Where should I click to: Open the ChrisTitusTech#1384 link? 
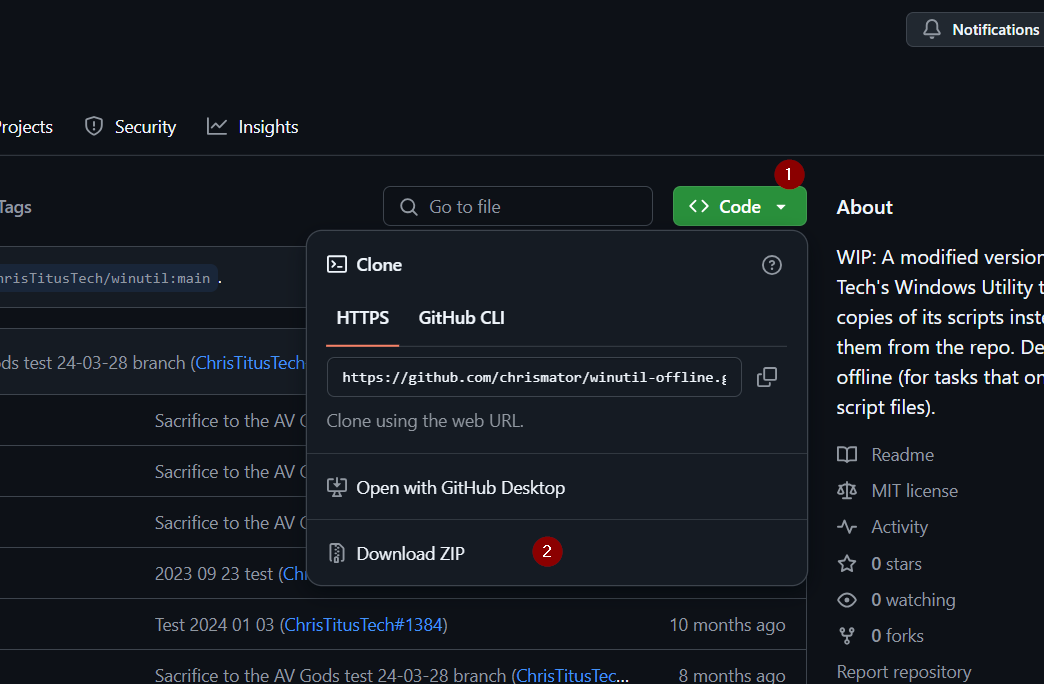point(364,625)
